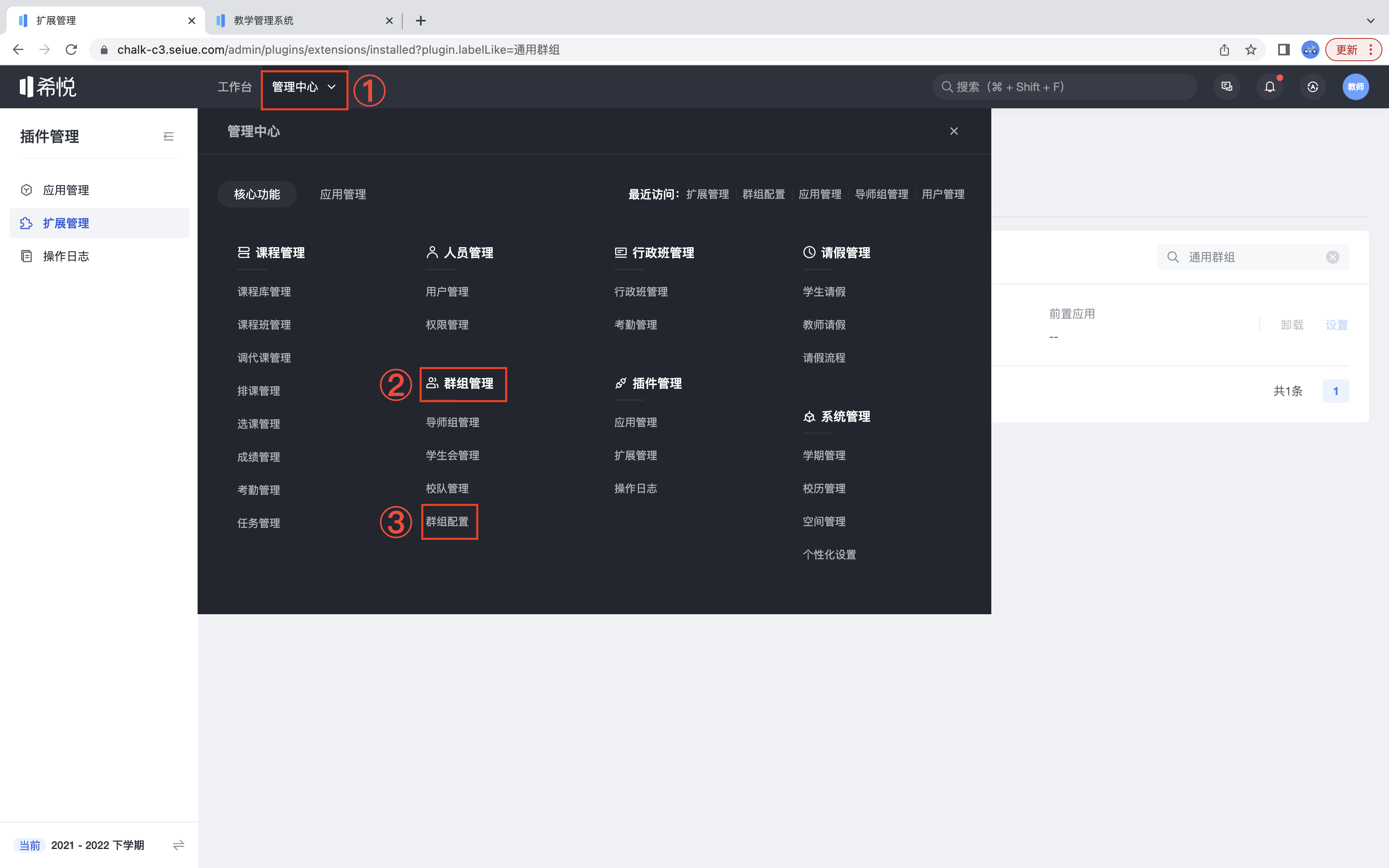Expand the 管理中心 dropdown

(x=304, y=87)
